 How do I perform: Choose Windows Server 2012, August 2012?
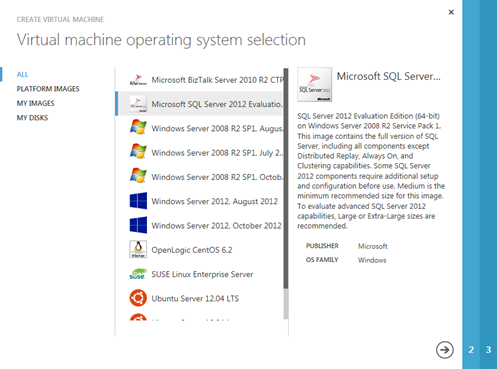click(x=200, y=201)
